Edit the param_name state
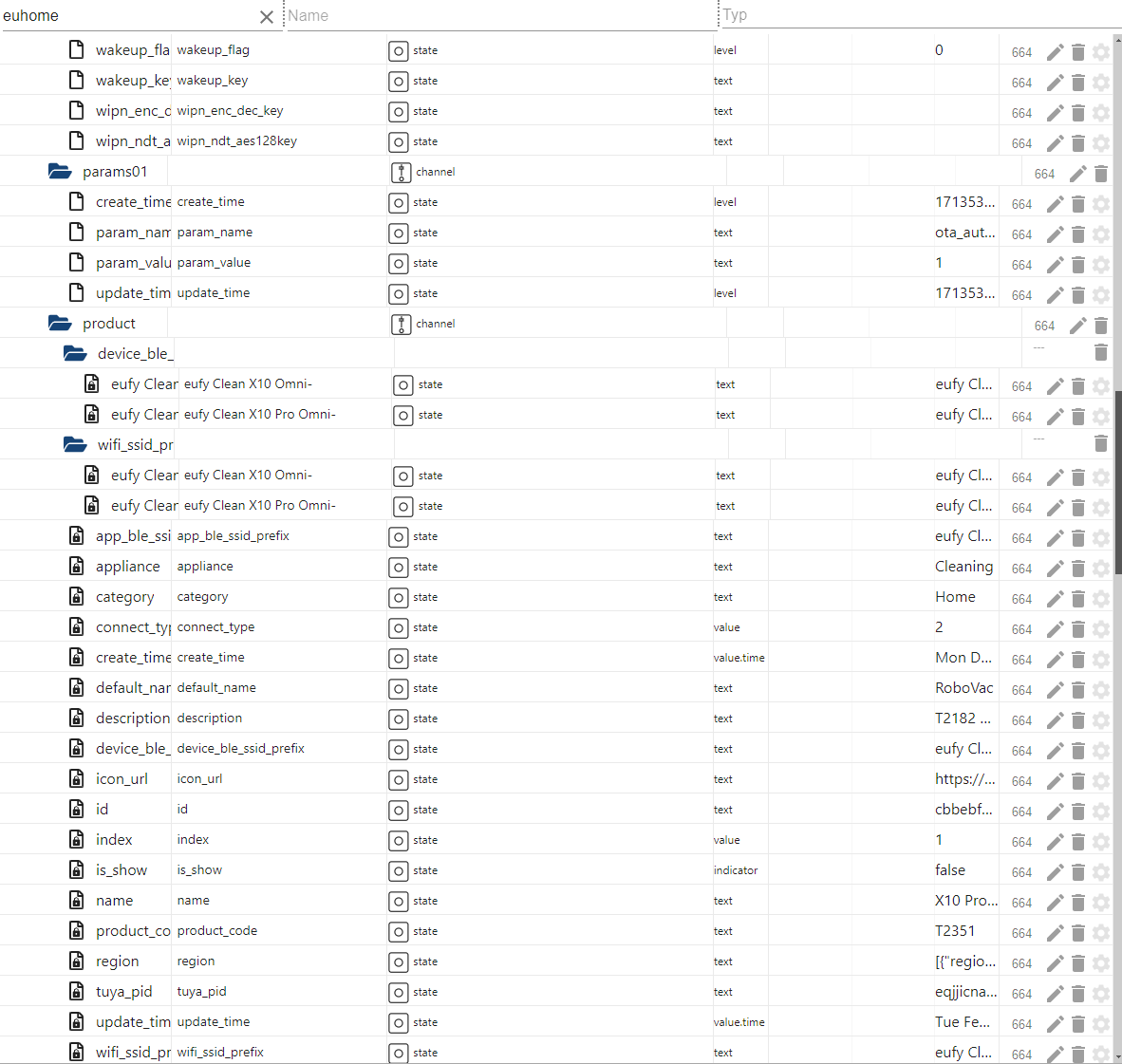Viewport: 1122px width, 1064px height. point(1055,234)
